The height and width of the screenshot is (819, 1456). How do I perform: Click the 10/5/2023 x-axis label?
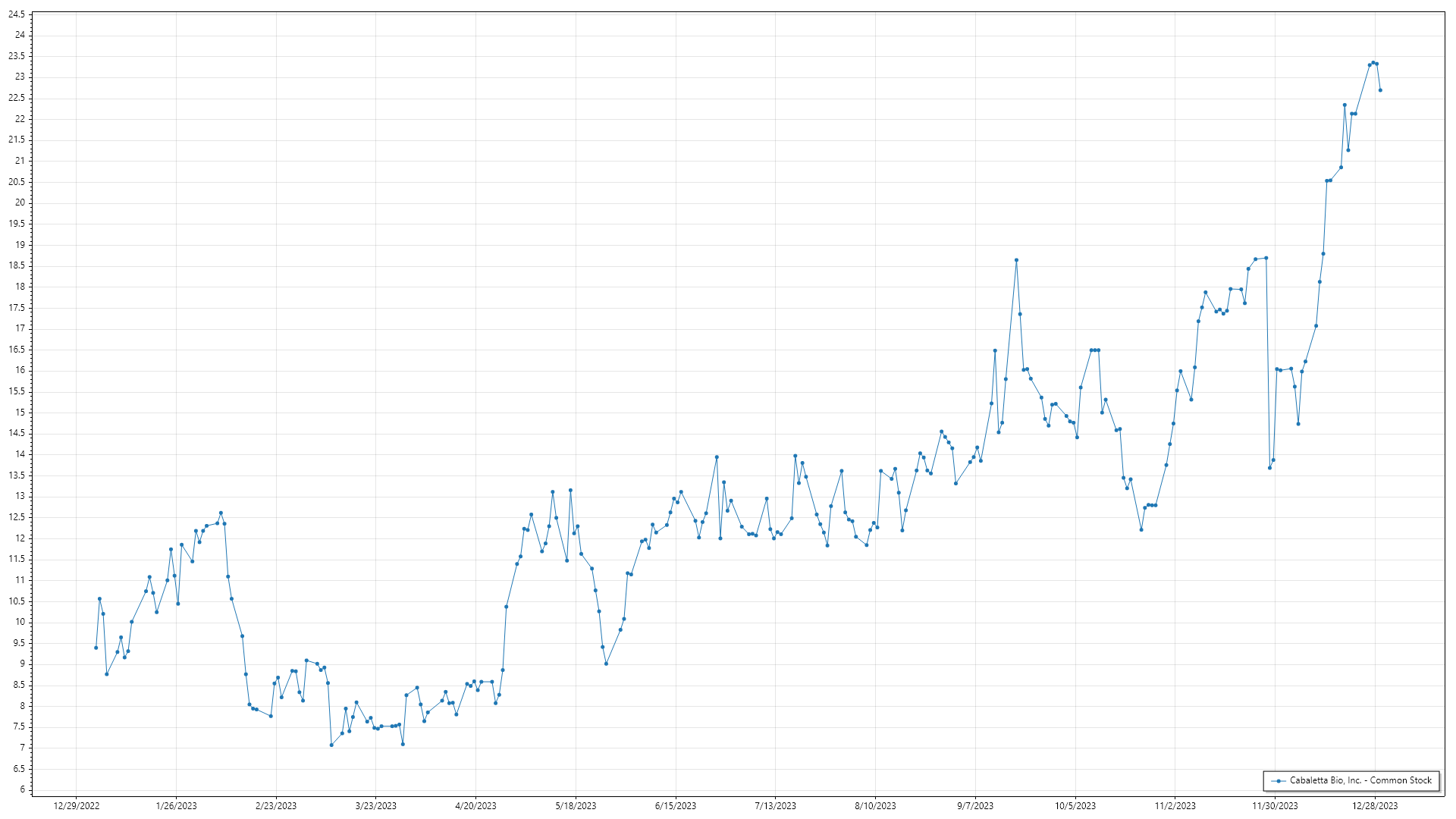point(1075,806)
